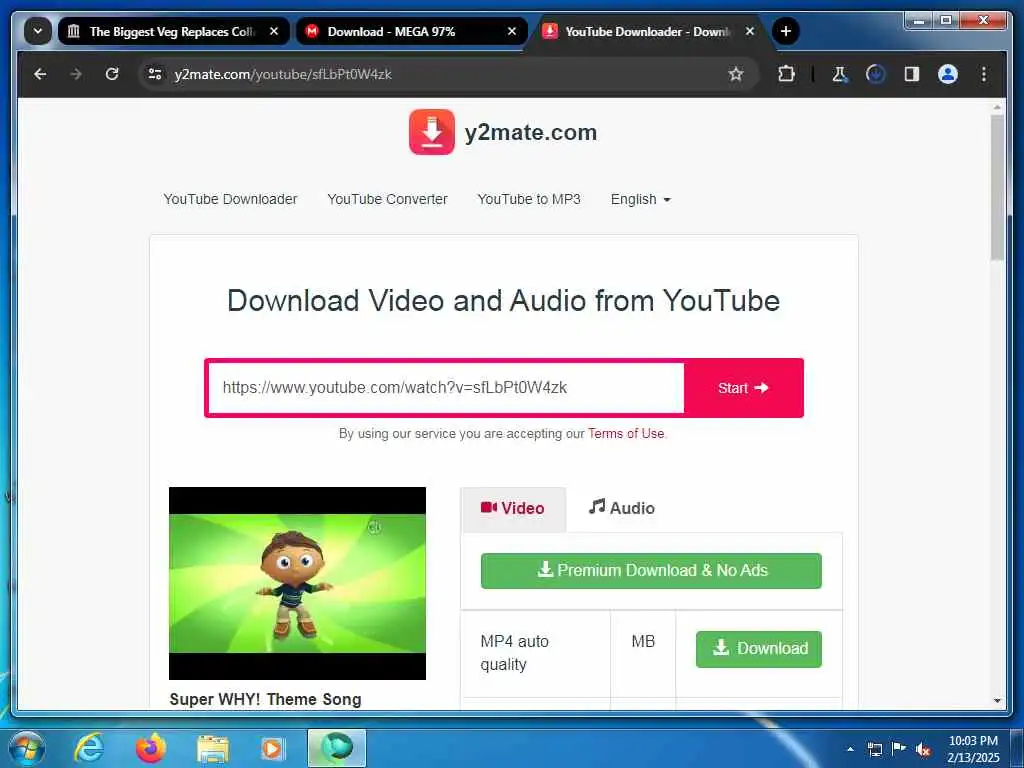Close The Biggest Veg Replaces tab
The height and width of the screenshot is (768, 1024).
point(274,31)
